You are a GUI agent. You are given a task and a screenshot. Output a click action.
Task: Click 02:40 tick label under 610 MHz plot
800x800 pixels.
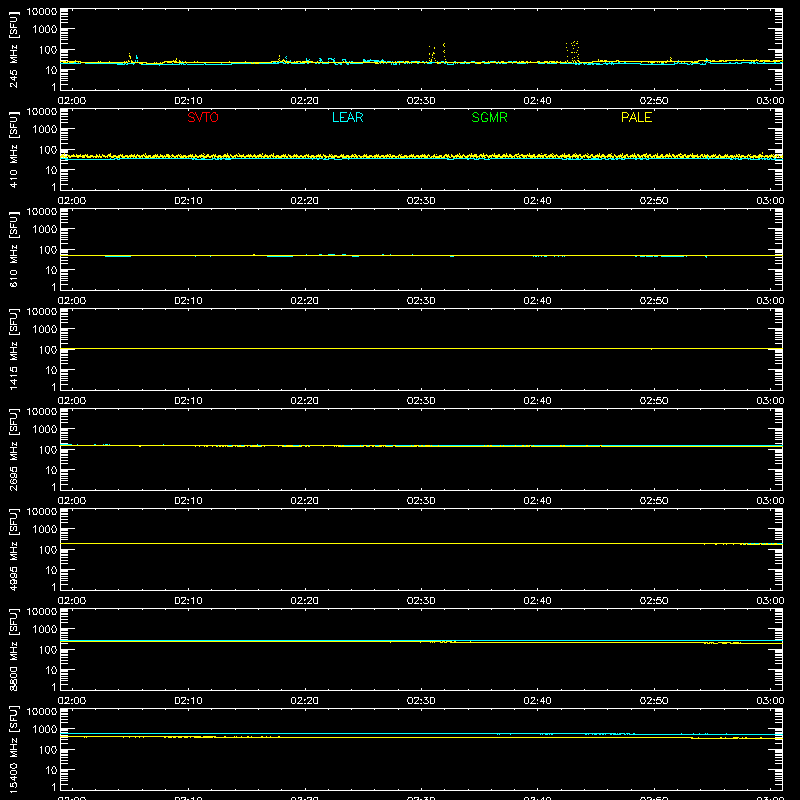point(537,301)
